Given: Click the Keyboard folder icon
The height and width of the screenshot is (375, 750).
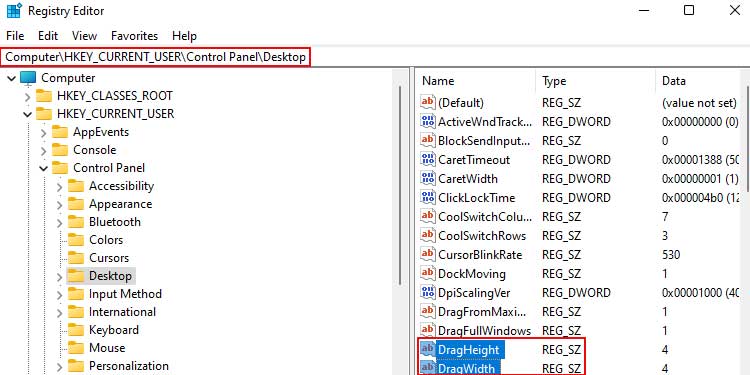Looking at the screenshot, I should click(76, 330).
